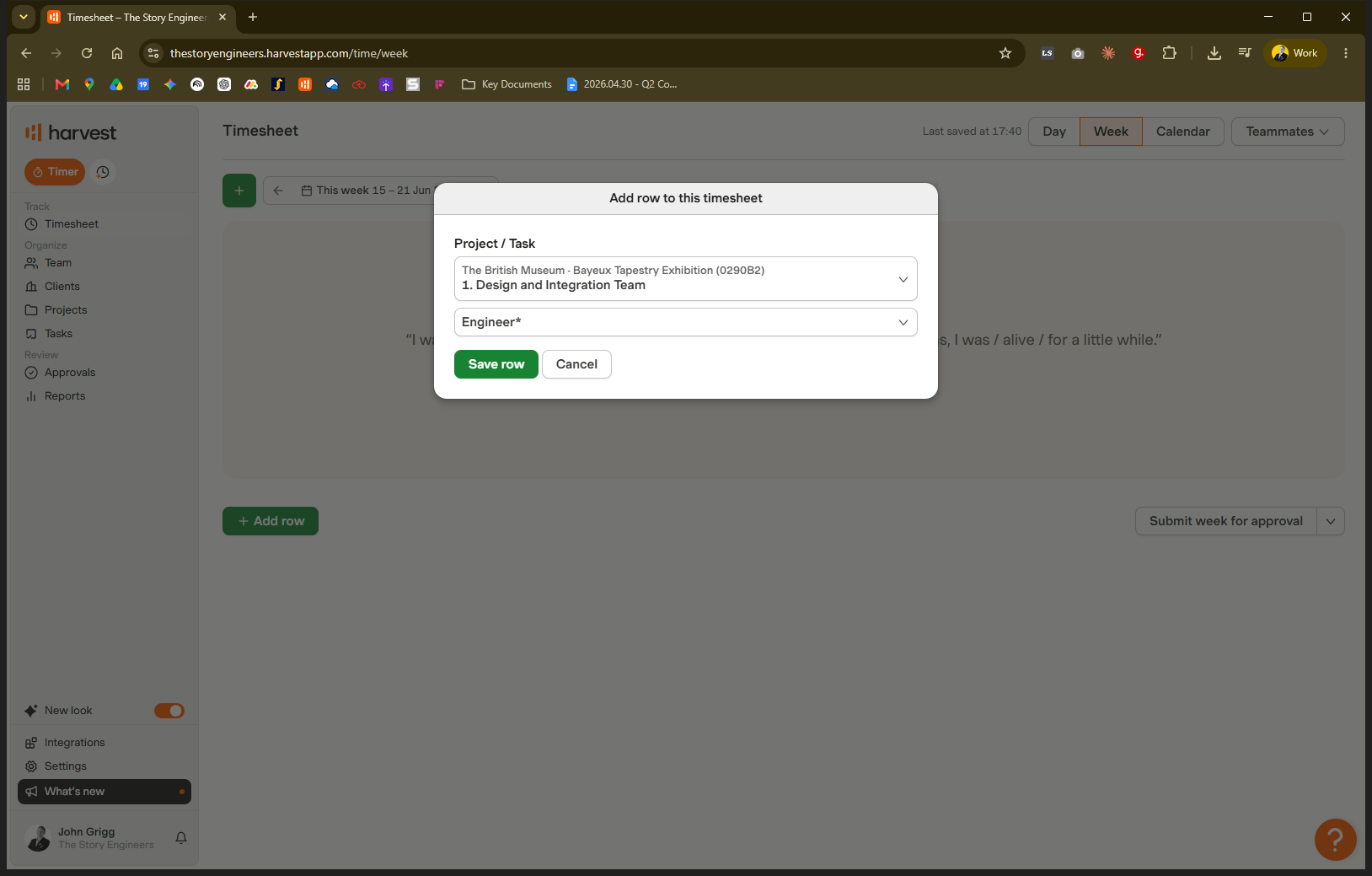Screen dimensions: 1372x876
Task: Open the This week 15 – 21 Jun picker
Action: pos(366,191)
